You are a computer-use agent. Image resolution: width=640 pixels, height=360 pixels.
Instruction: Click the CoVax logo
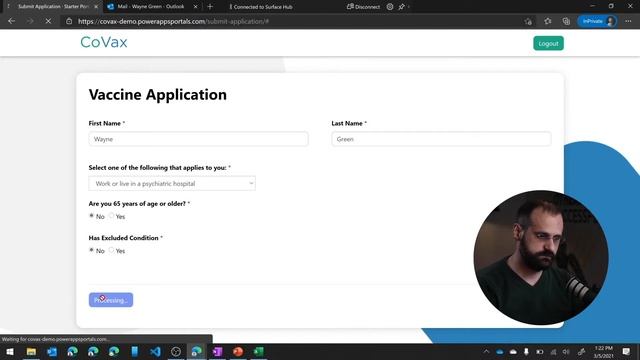(104, 42)
